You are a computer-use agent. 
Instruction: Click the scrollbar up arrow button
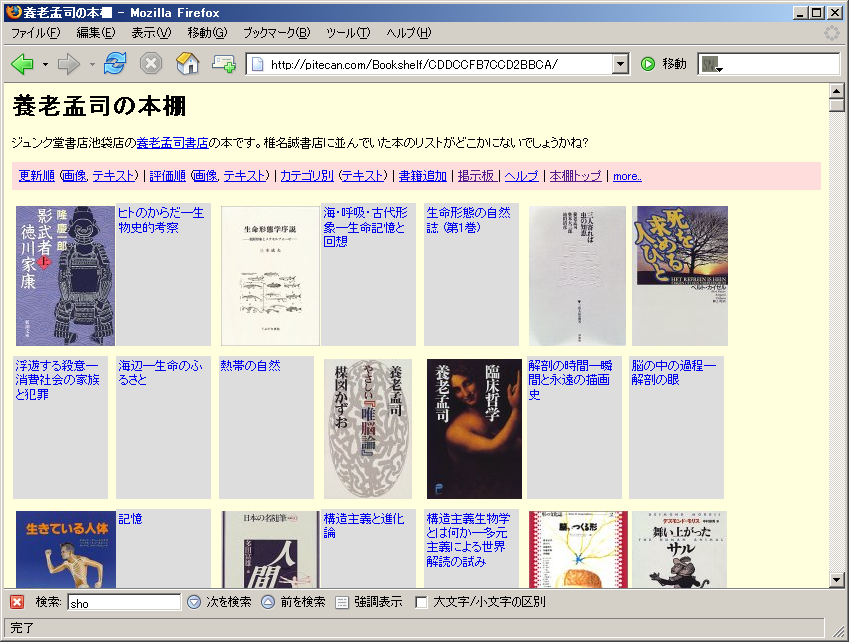tap(837, 91)
